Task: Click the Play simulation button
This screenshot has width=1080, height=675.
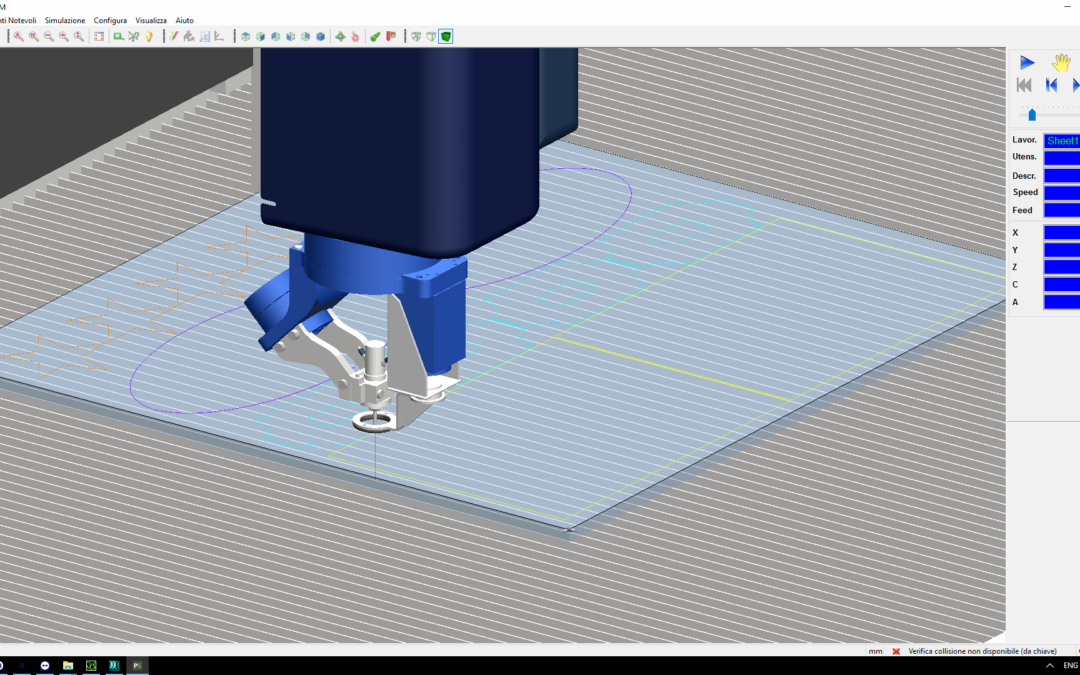Action: 1027,62
